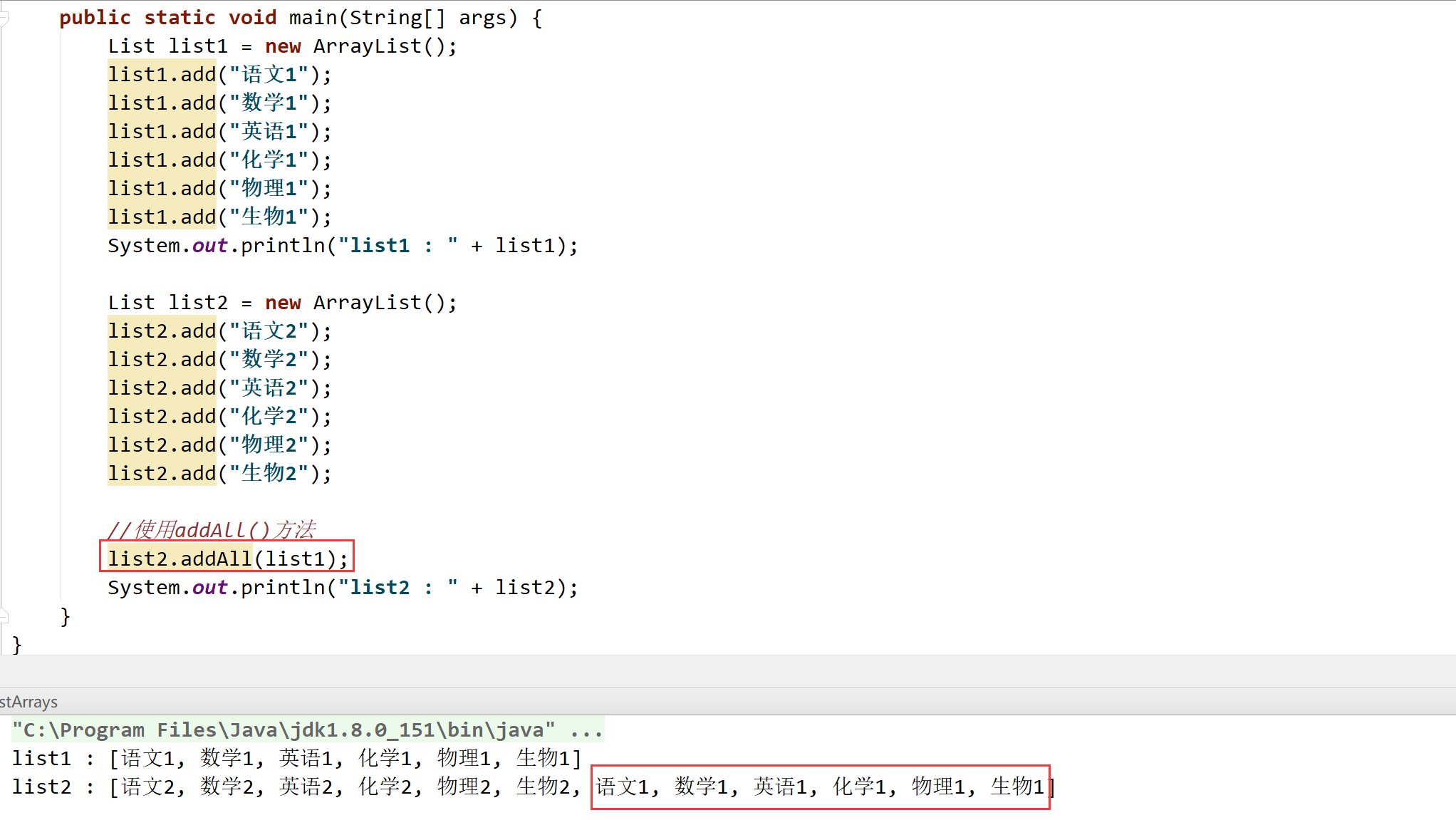Click the "语文1" string literal in code

(x=269, y=75)
